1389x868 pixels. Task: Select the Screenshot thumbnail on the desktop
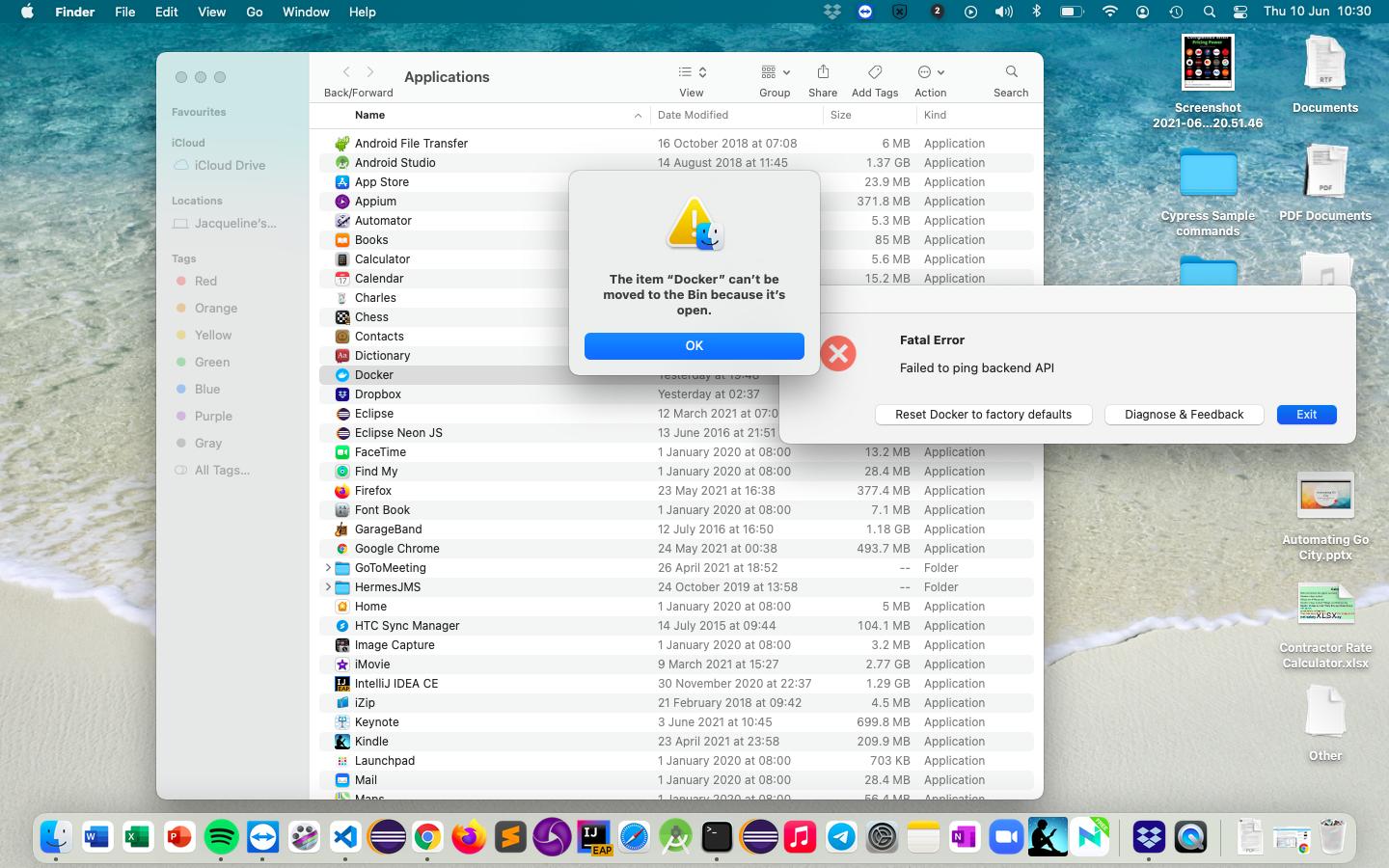1208,64
